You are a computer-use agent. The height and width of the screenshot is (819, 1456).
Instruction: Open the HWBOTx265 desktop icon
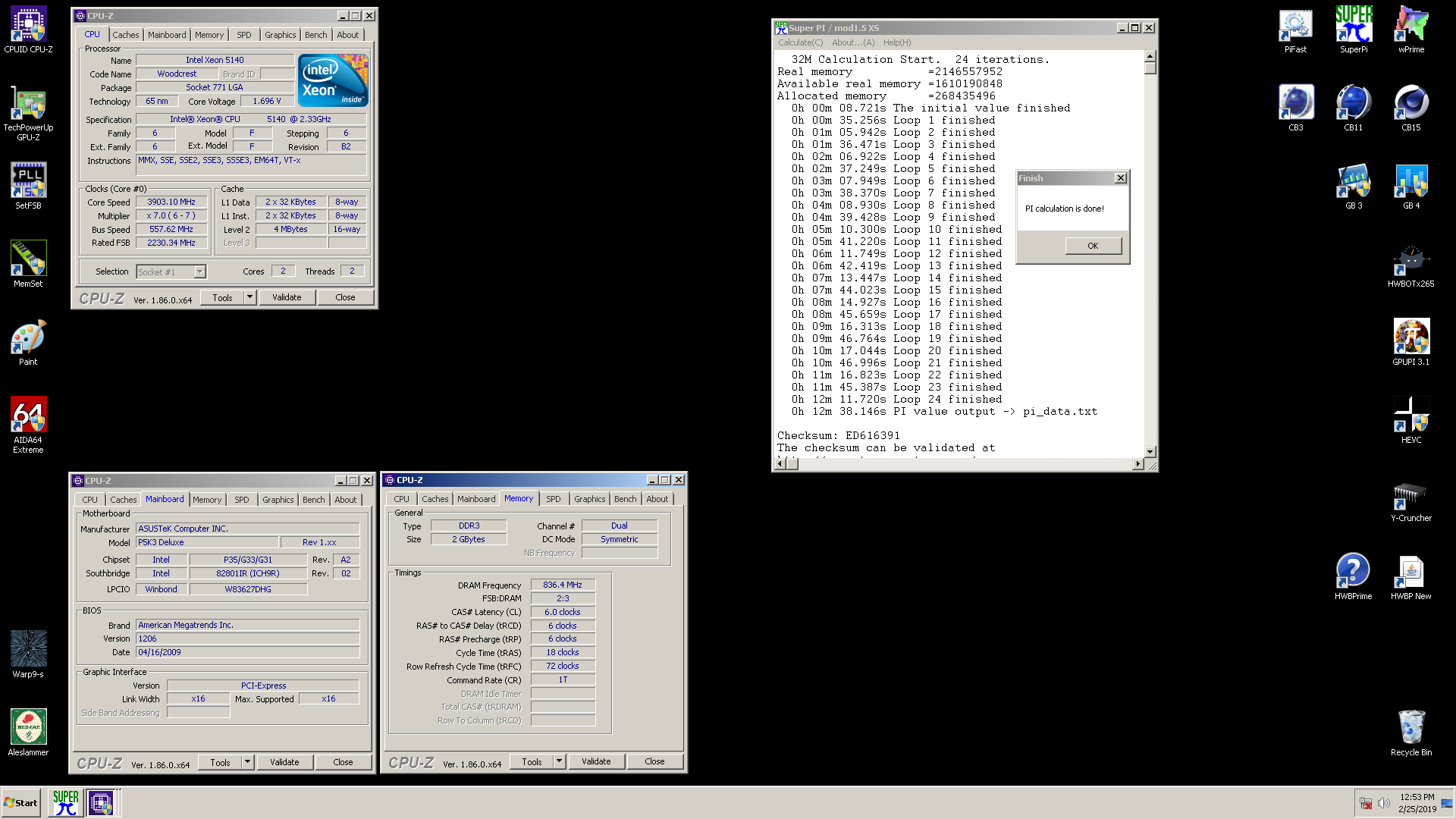tap(1411, 265)
